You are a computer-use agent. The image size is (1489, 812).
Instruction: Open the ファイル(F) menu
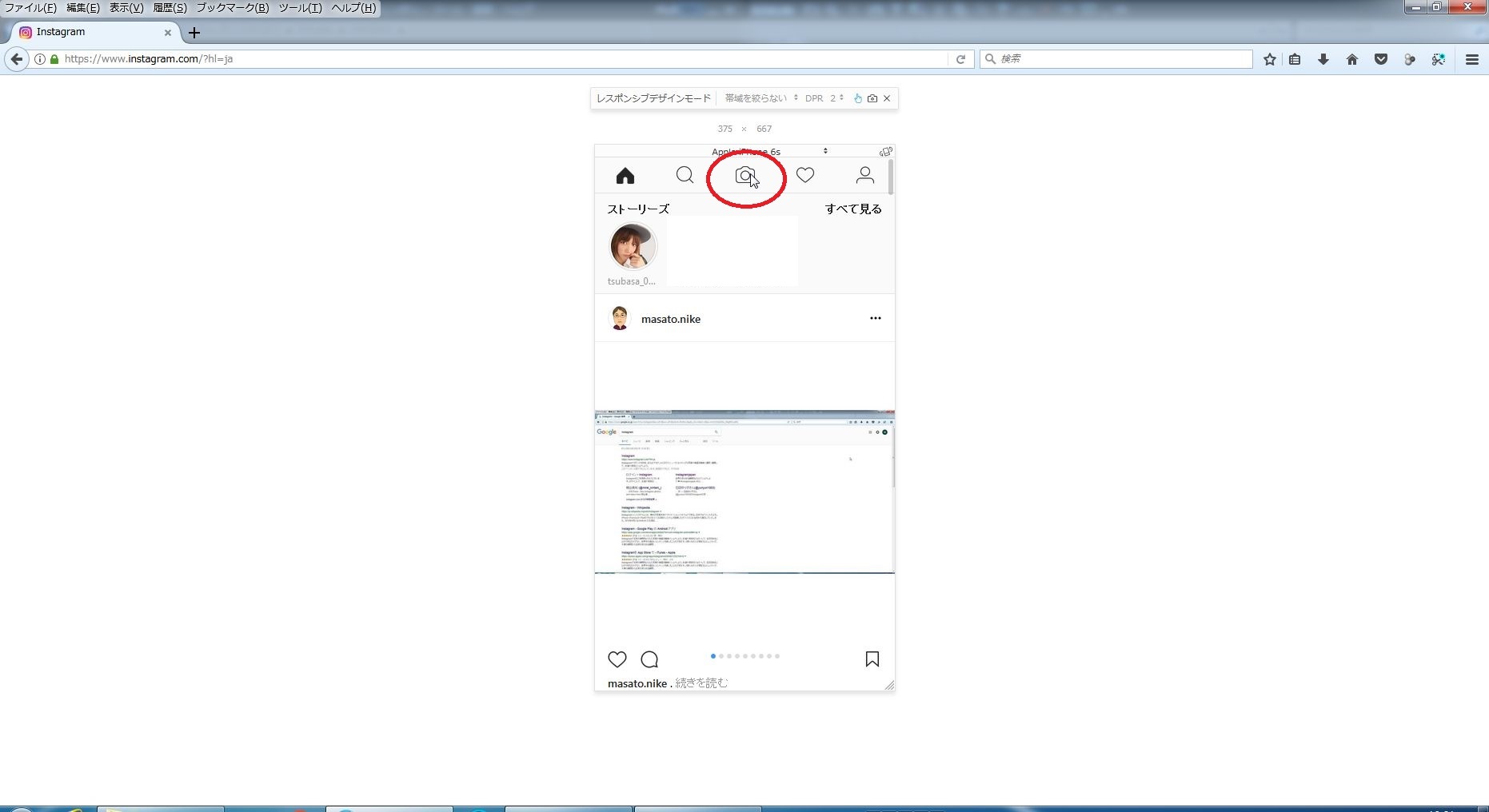click(30, 8)
